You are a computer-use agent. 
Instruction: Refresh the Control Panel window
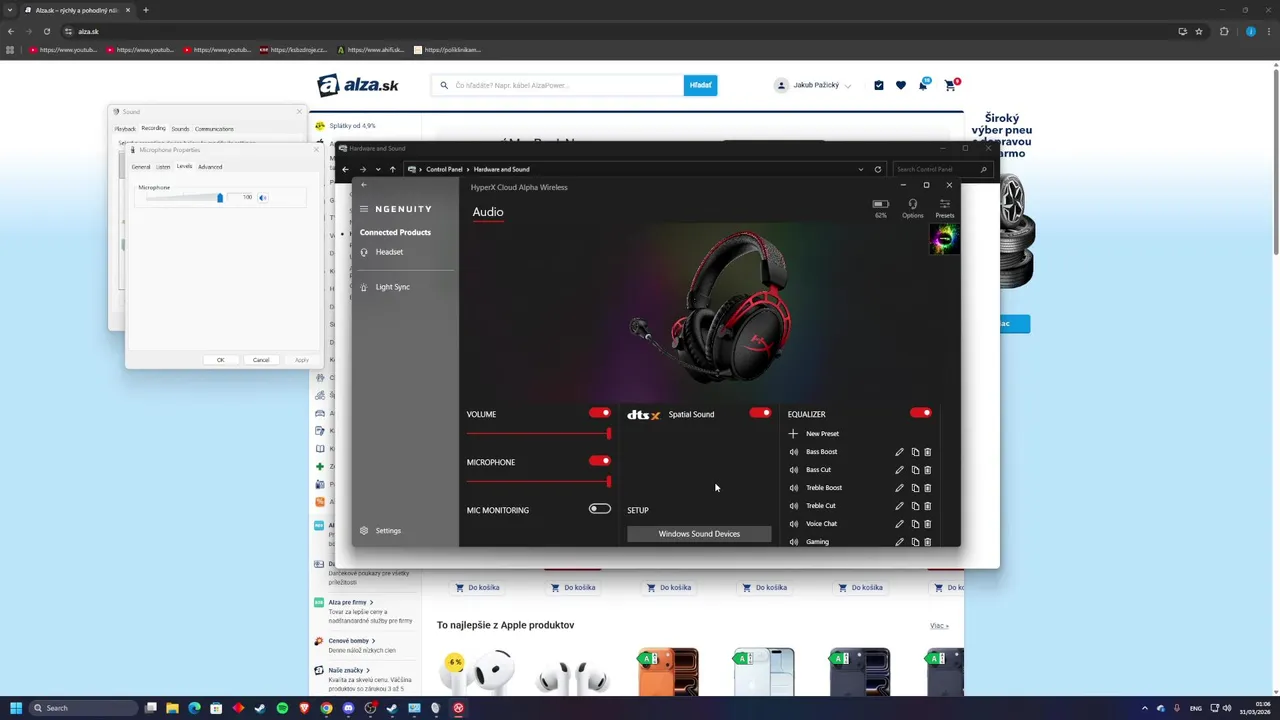(878, 169)
